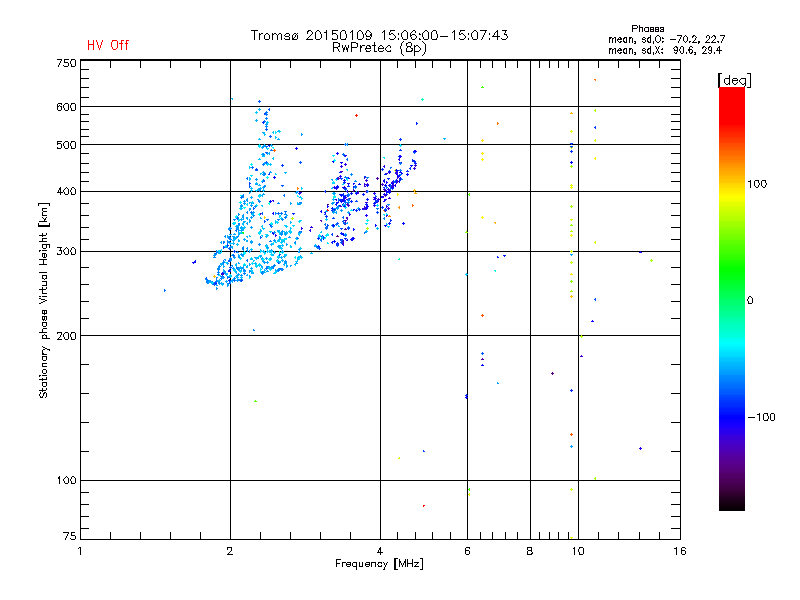Click the y-axis '500' tick label
This screenshot has width=800, height=600.
tap(66, 145)
